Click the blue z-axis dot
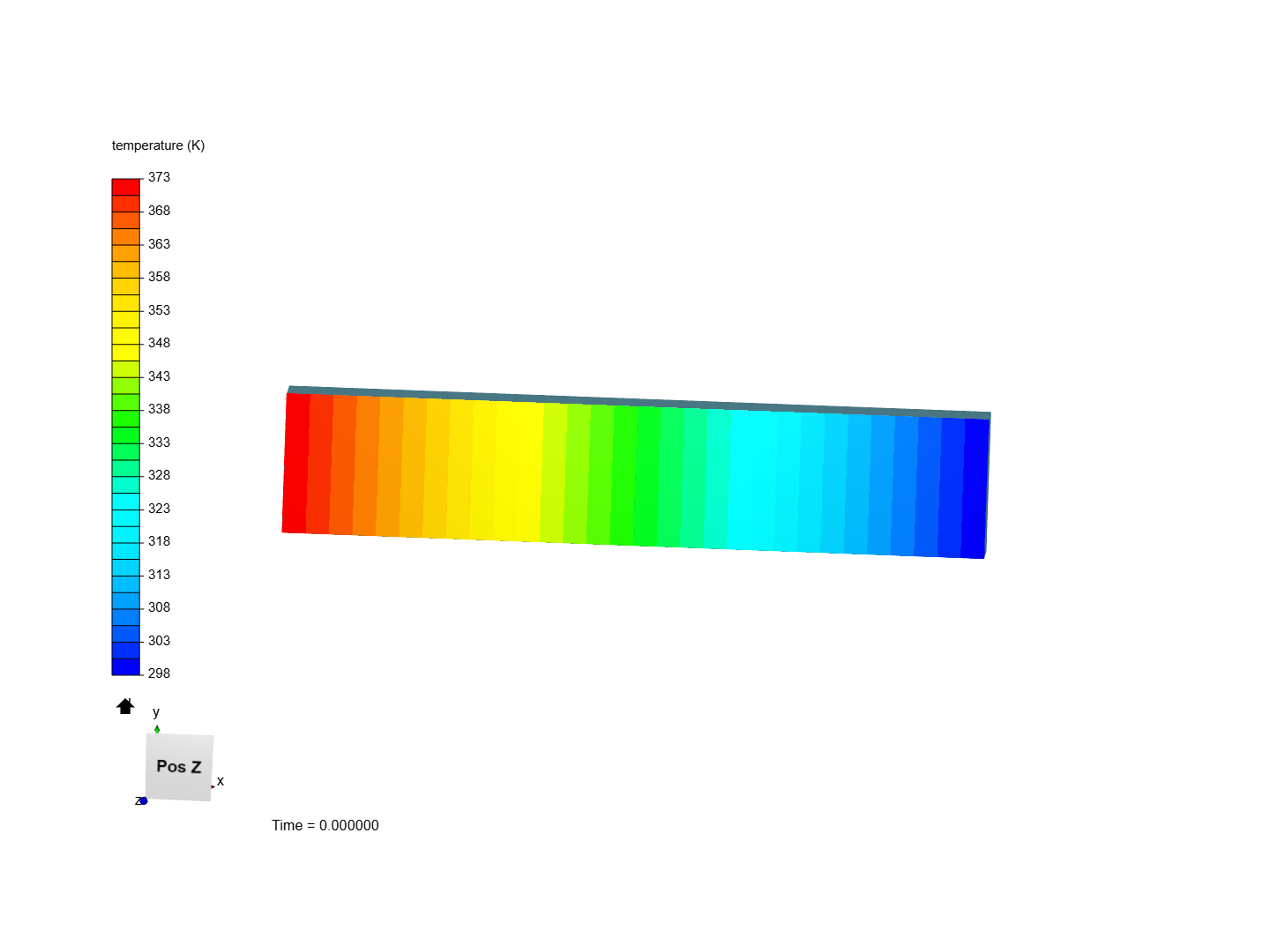The image size is (1270, 952). click(144, 800)
